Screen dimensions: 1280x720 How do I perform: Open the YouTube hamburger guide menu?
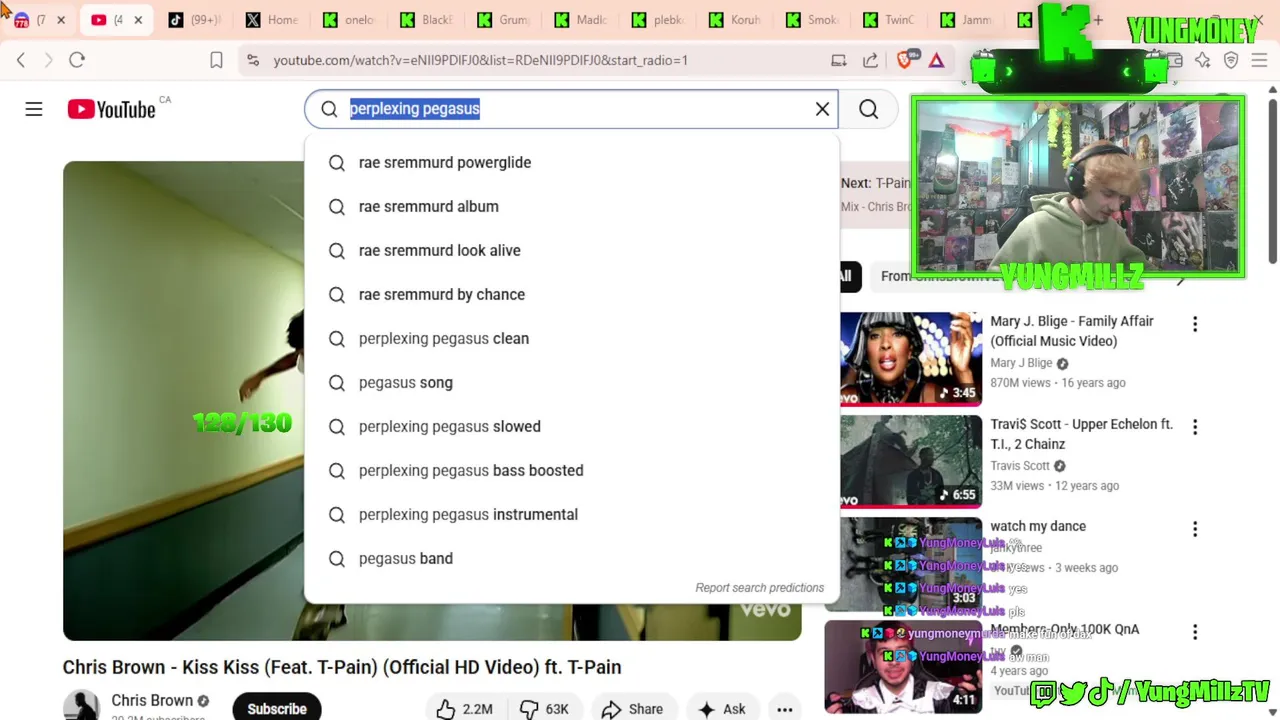point(34,109)
